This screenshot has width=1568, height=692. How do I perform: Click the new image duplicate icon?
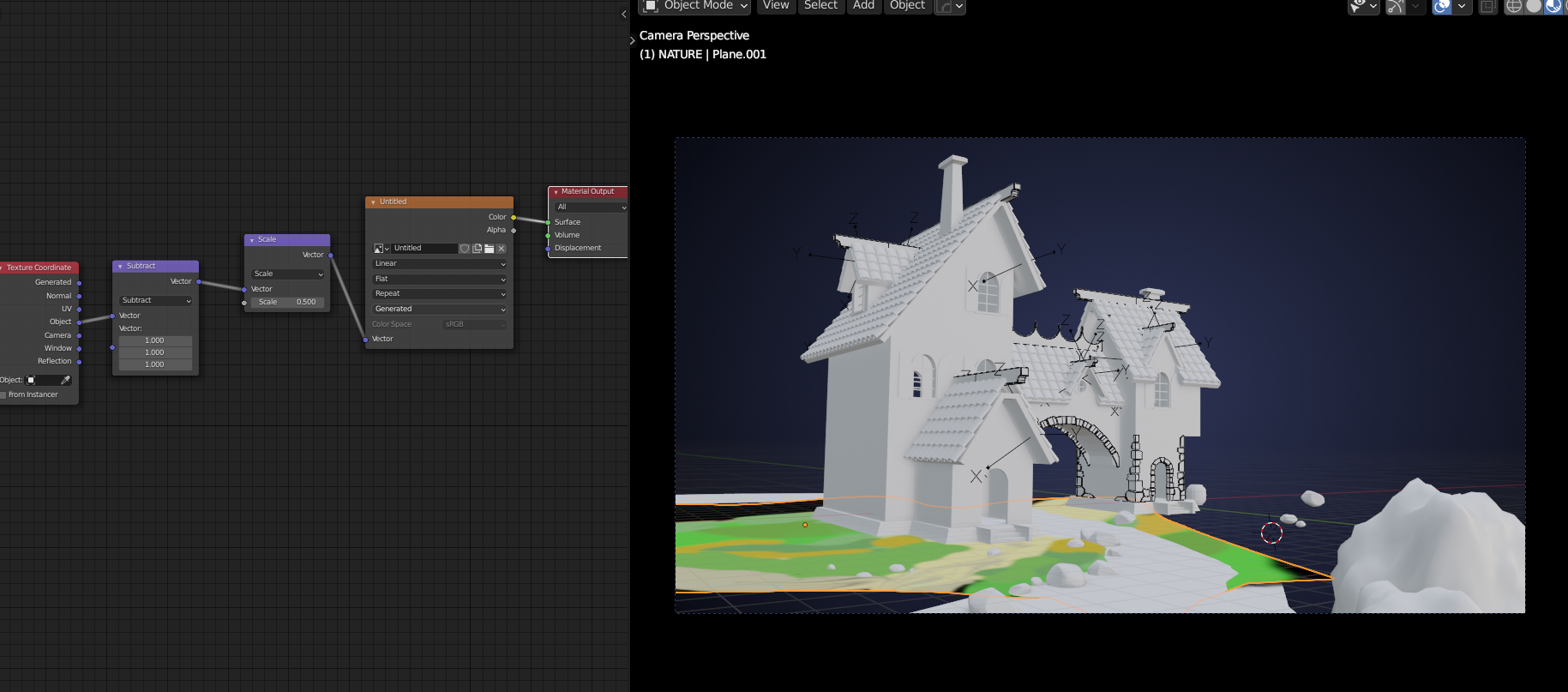coord(477,249)
